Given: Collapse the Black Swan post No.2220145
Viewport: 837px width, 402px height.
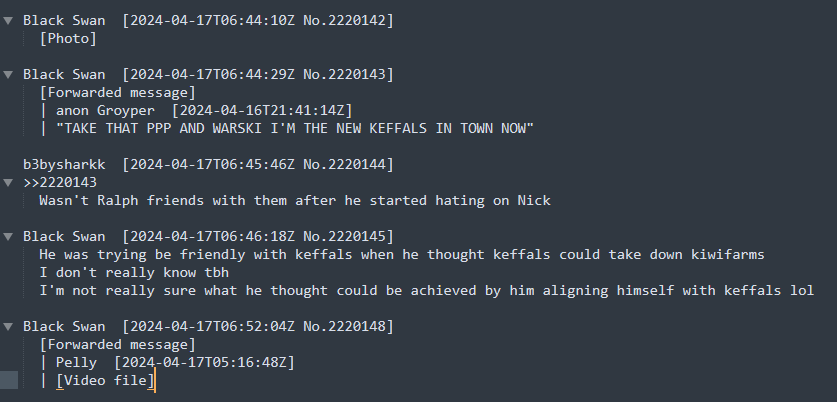Looking at the screenshot, I should point(8,237).
